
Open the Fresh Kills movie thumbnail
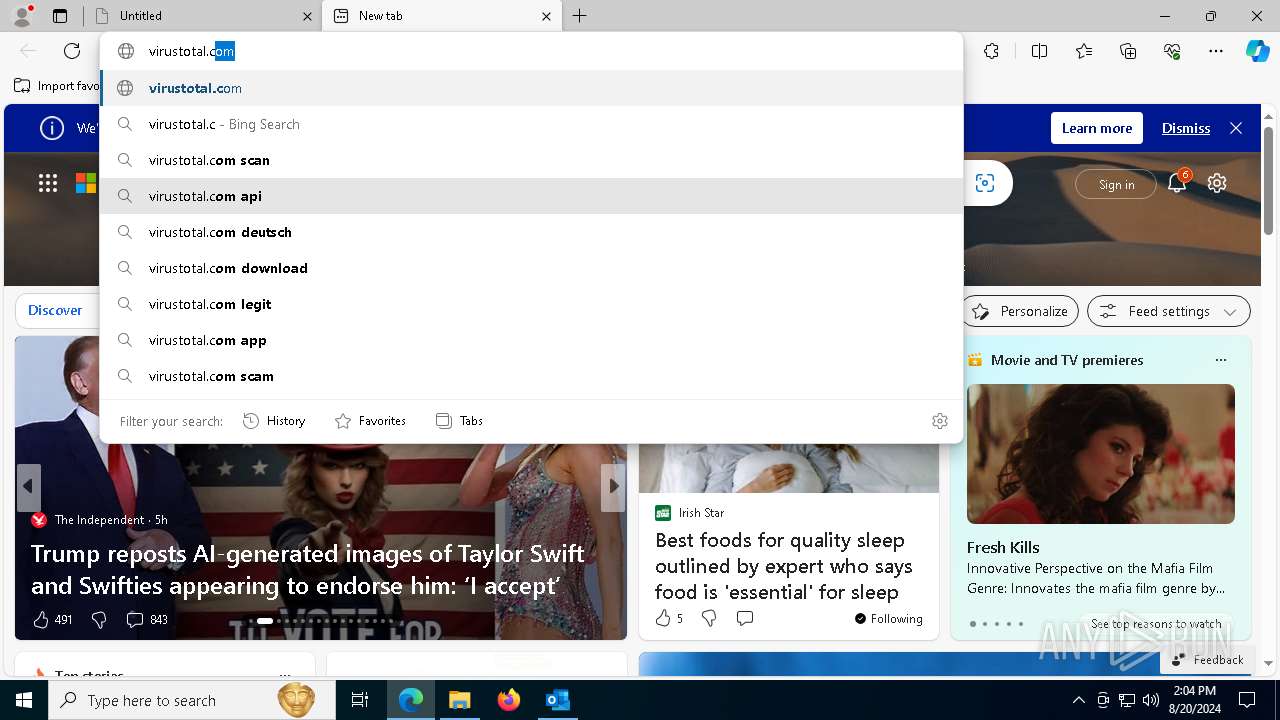point(1101,454)
